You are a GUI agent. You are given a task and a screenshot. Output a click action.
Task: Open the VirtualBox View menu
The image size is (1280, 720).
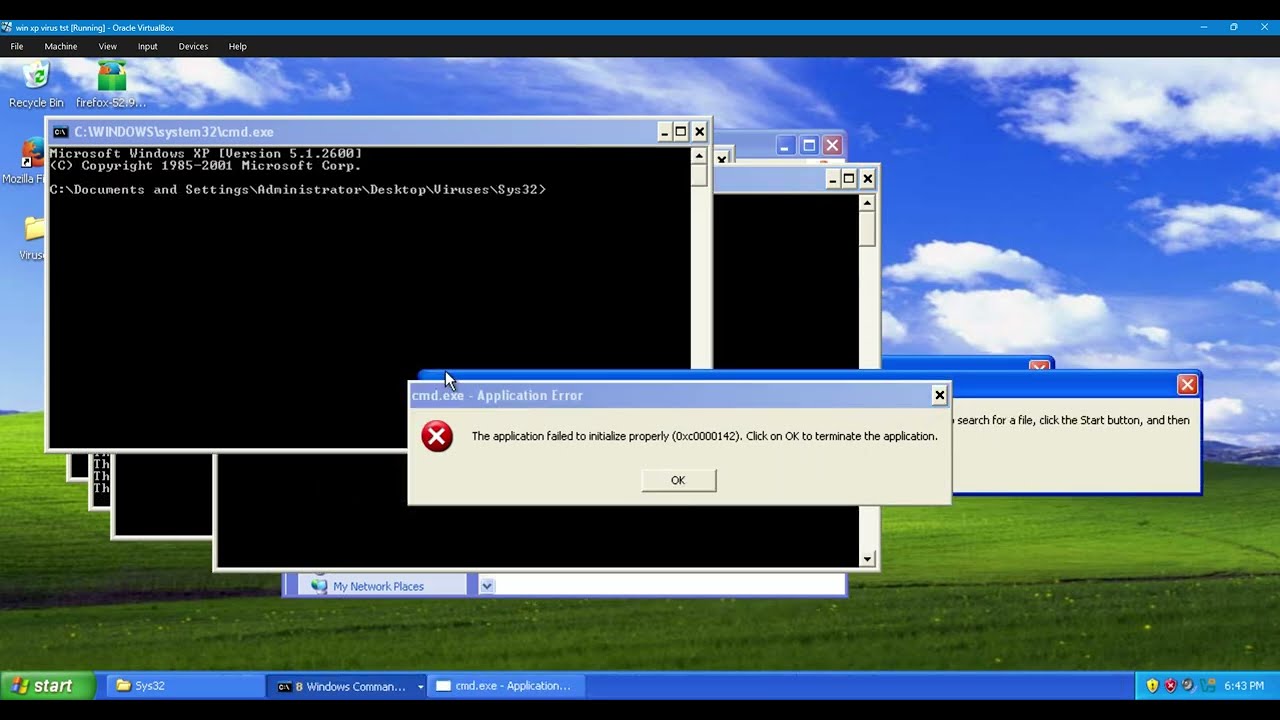coord(108,46)
